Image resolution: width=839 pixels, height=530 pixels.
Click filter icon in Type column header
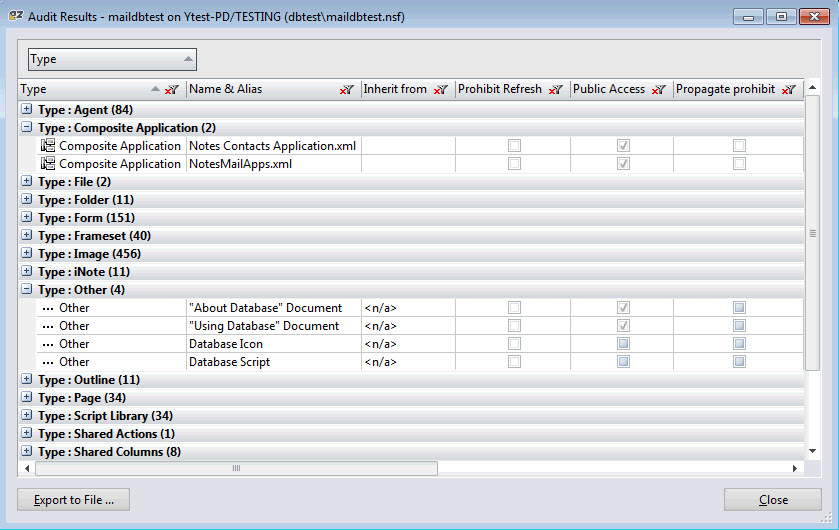click(x=172, y=90)
